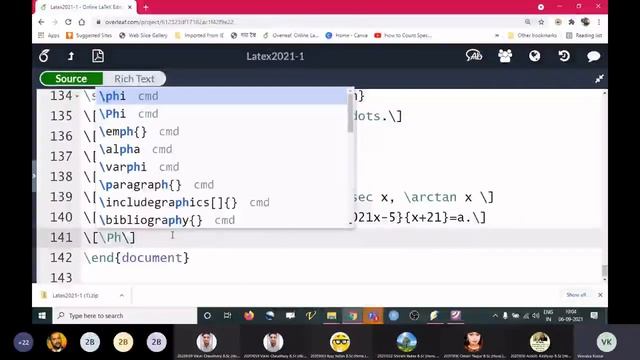Click line number 143 in gutter
The height and width of the screenshot is (360, 640).
pos(61,278)
